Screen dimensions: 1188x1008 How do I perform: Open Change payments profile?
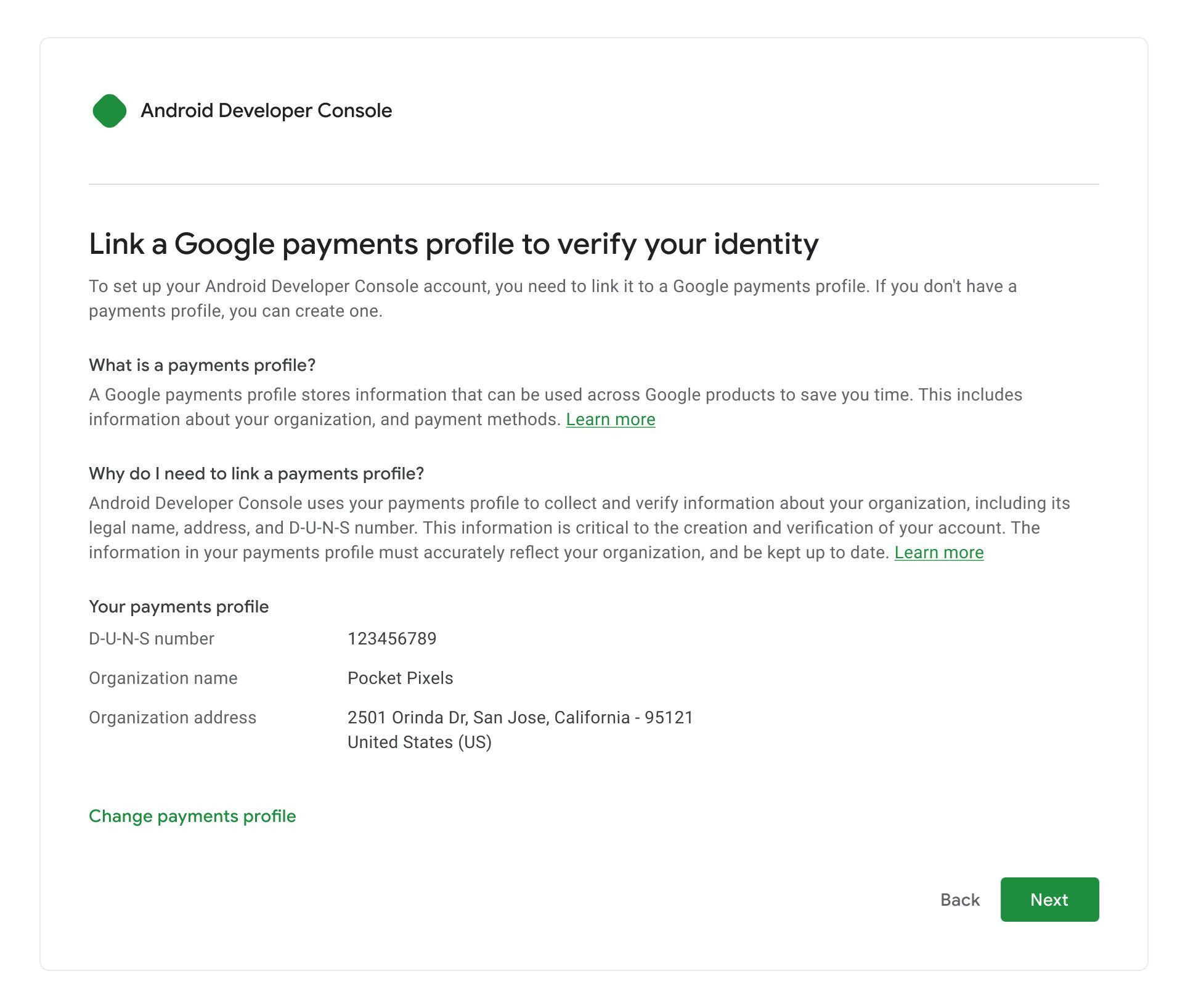click(192, 816)
